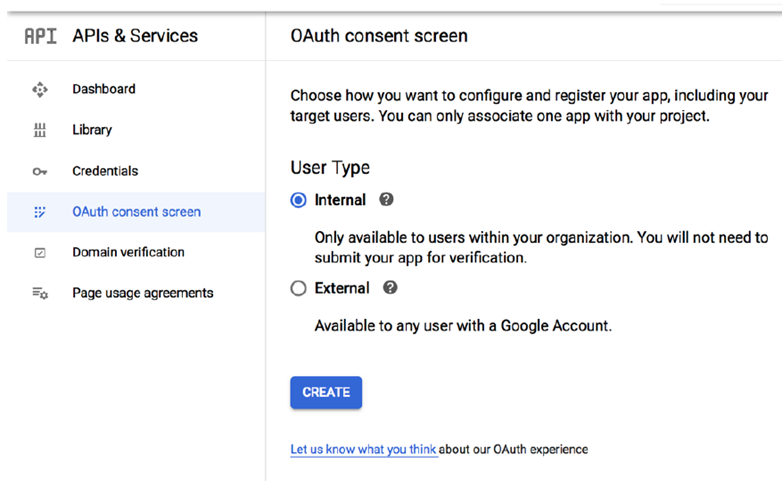Click the Page usage agreements settings icon
Viewport: 782px width, 481px height.
point(40,293)
